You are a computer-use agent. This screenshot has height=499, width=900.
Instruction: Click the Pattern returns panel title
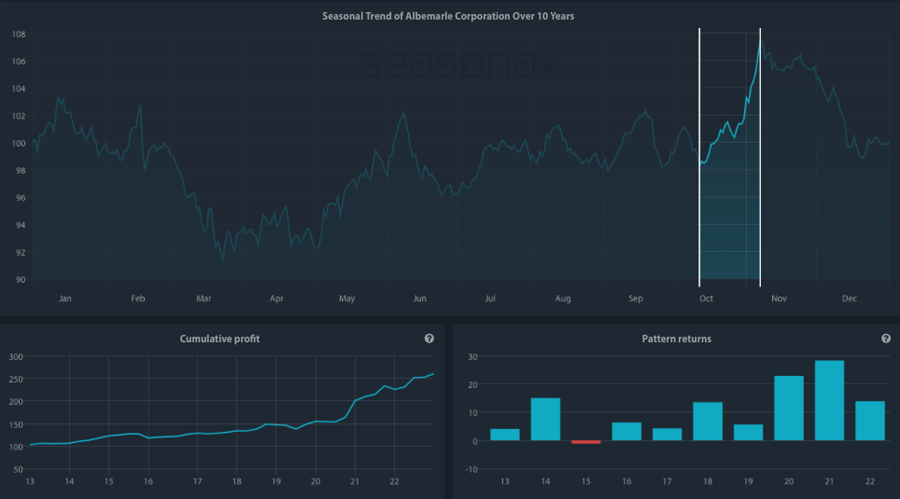click(x=676, y=339)
